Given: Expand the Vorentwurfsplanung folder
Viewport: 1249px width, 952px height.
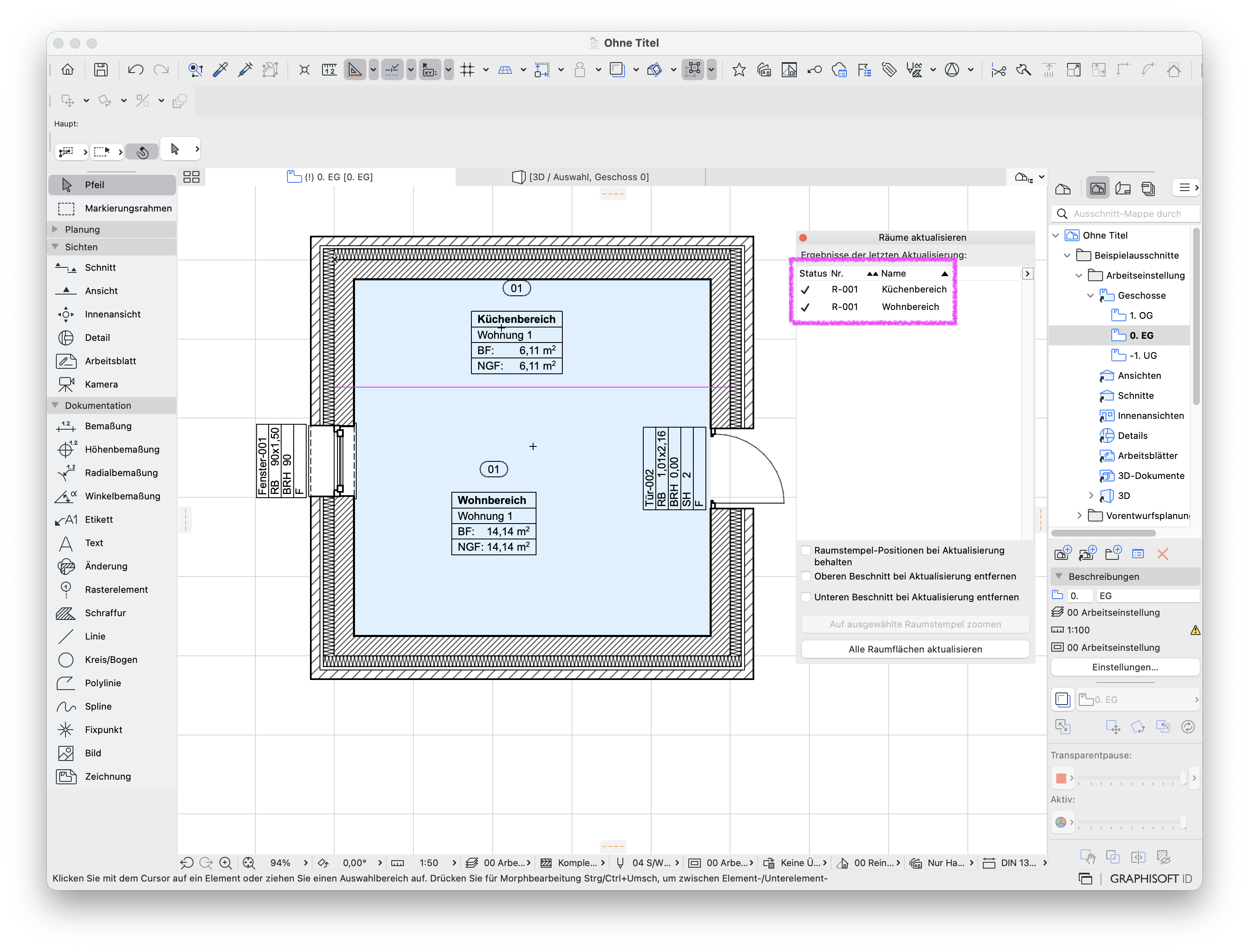Looking at the screenshot, I should point(1080,516).
